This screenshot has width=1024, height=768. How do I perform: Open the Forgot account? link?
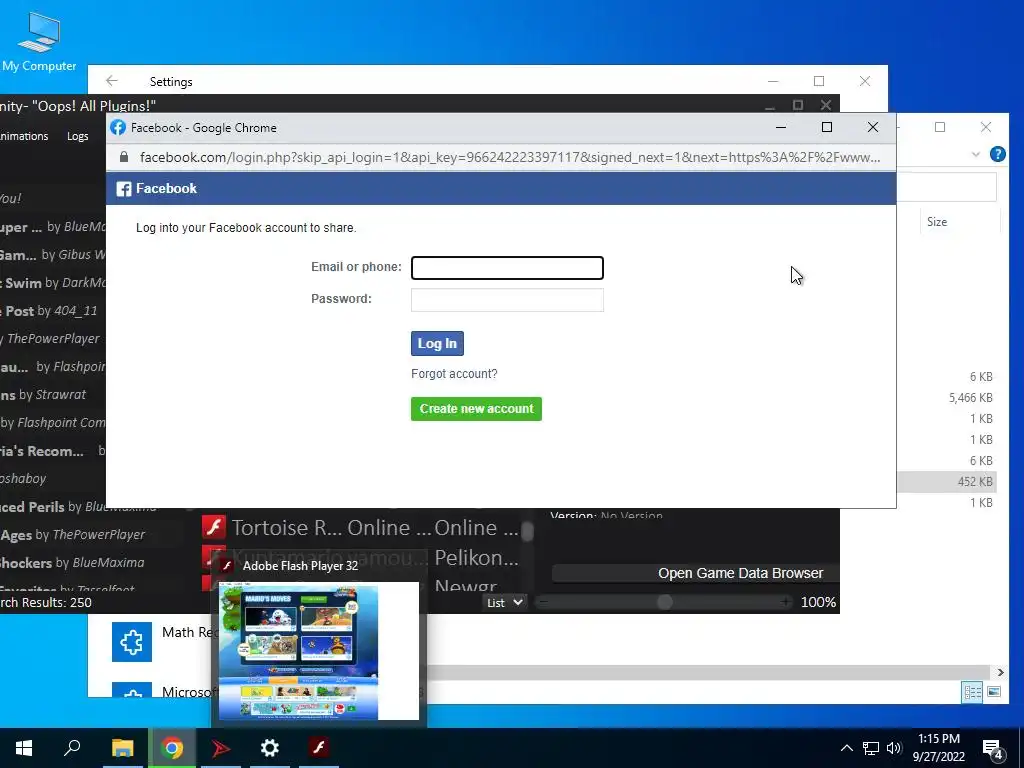[x=454, y=374]
